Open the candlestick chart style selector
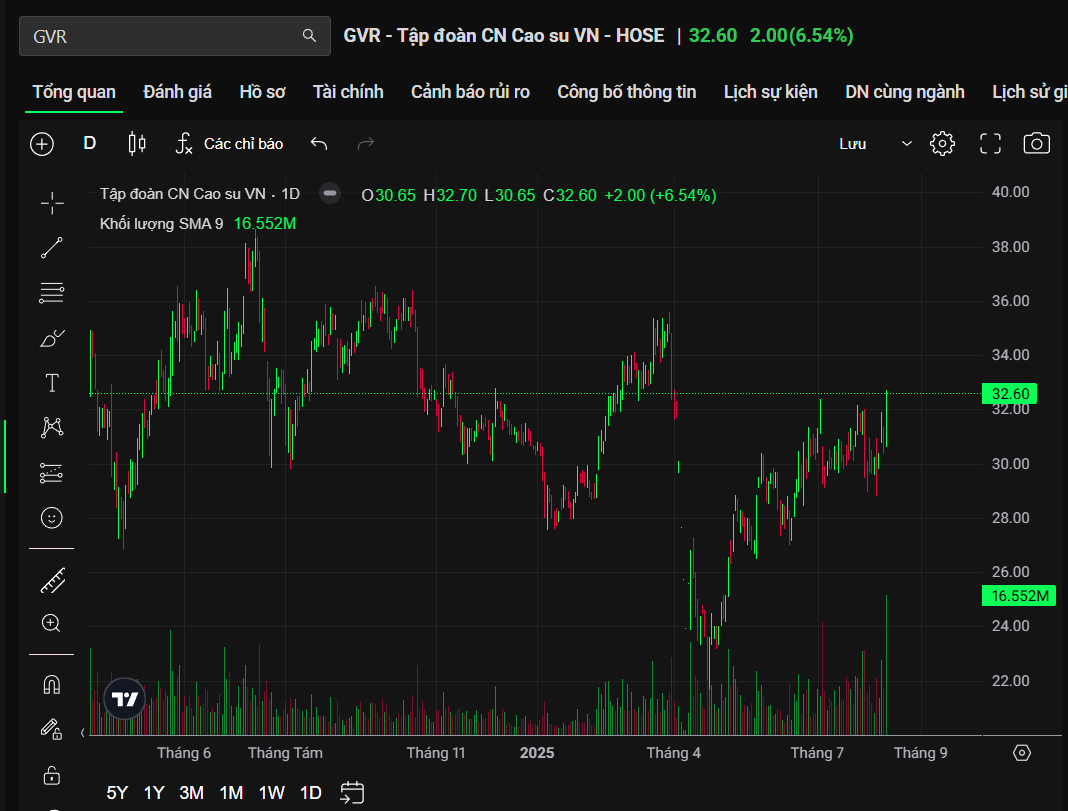The width and height of the screenshot is (1068, 811). 137,144
